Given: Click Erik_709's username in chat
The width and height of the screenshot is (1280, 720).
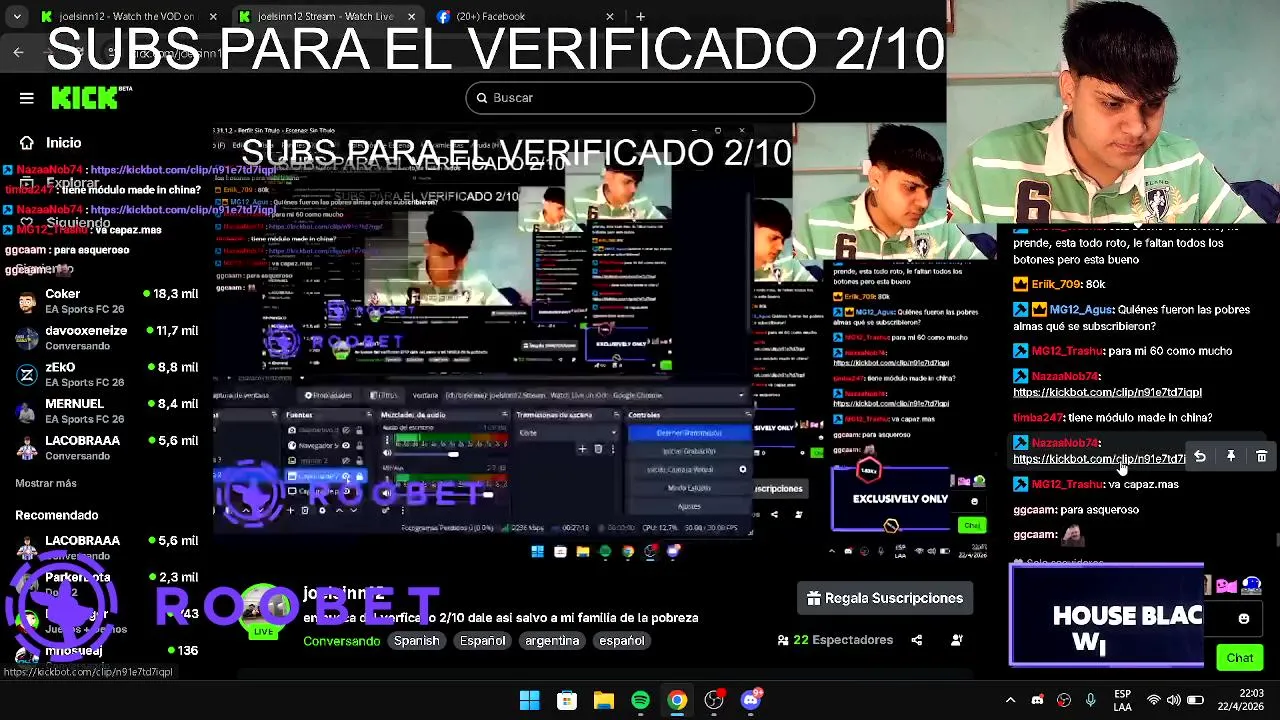Looking at the screenshot, I should 1055,285.
